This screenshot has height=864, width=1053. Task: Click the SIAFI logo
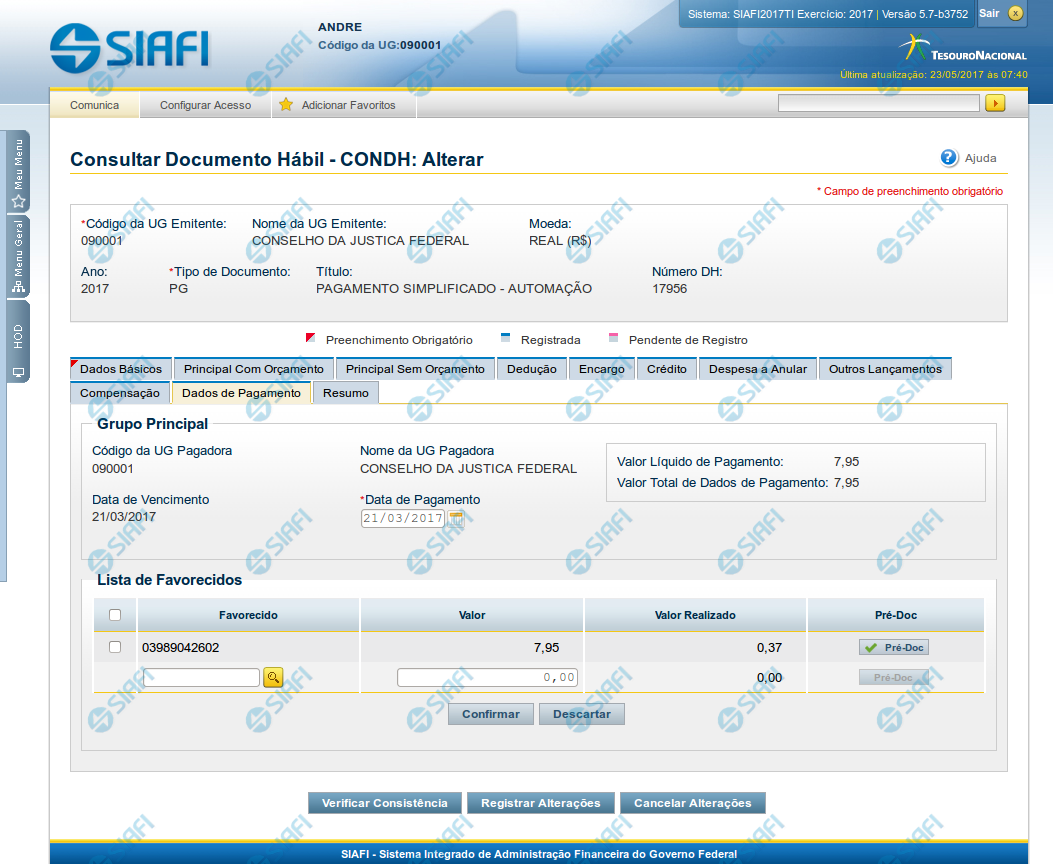[x=129, y=47]
